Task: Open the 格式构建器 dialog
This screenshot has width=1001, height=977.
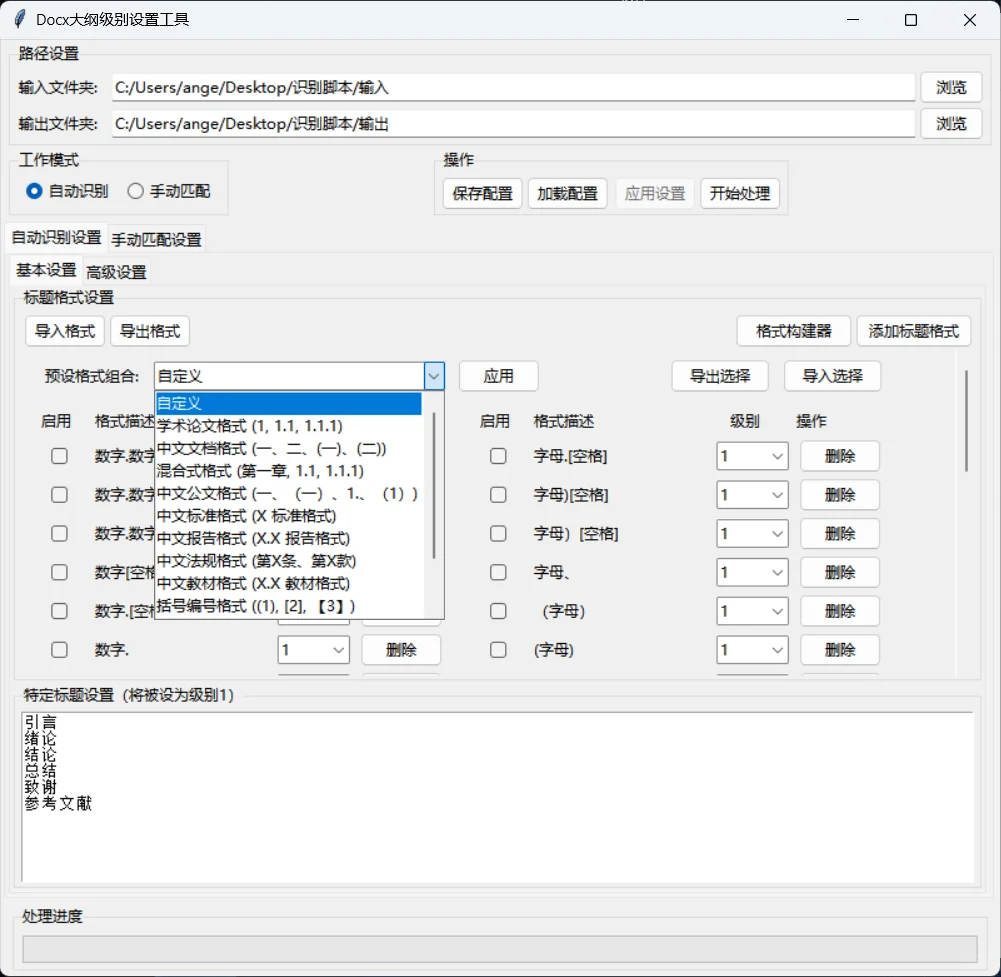Action: (x=792, y=330)
